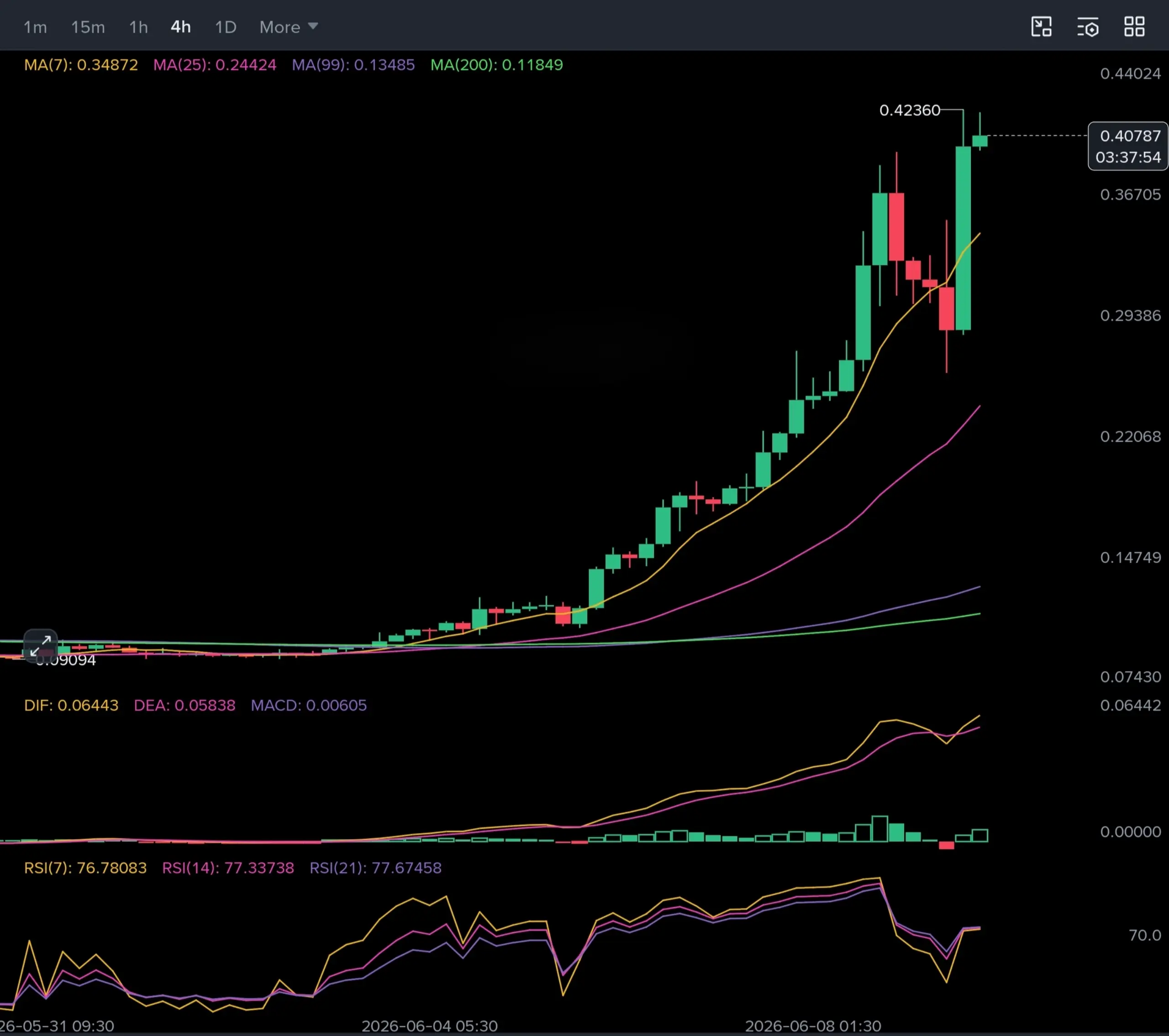Click the 70.0 RSI axis label
This screenshot has width=1169, height=1036.
click(1144, 935)
